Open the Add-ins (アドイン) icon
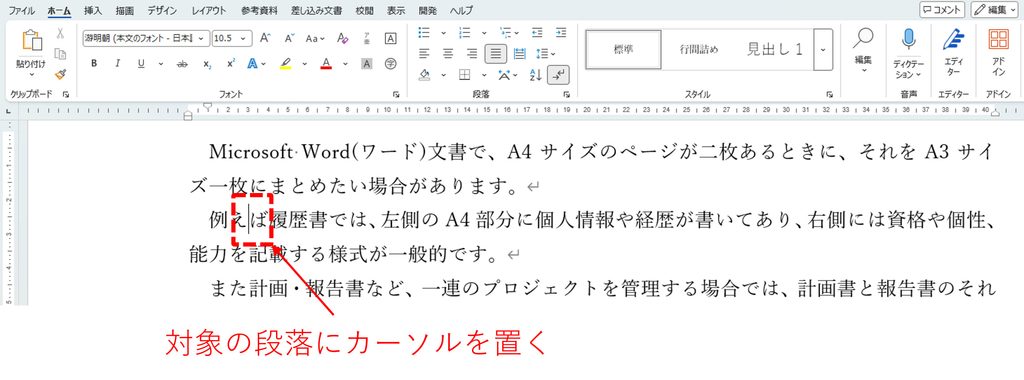 [x=999, y=39]
